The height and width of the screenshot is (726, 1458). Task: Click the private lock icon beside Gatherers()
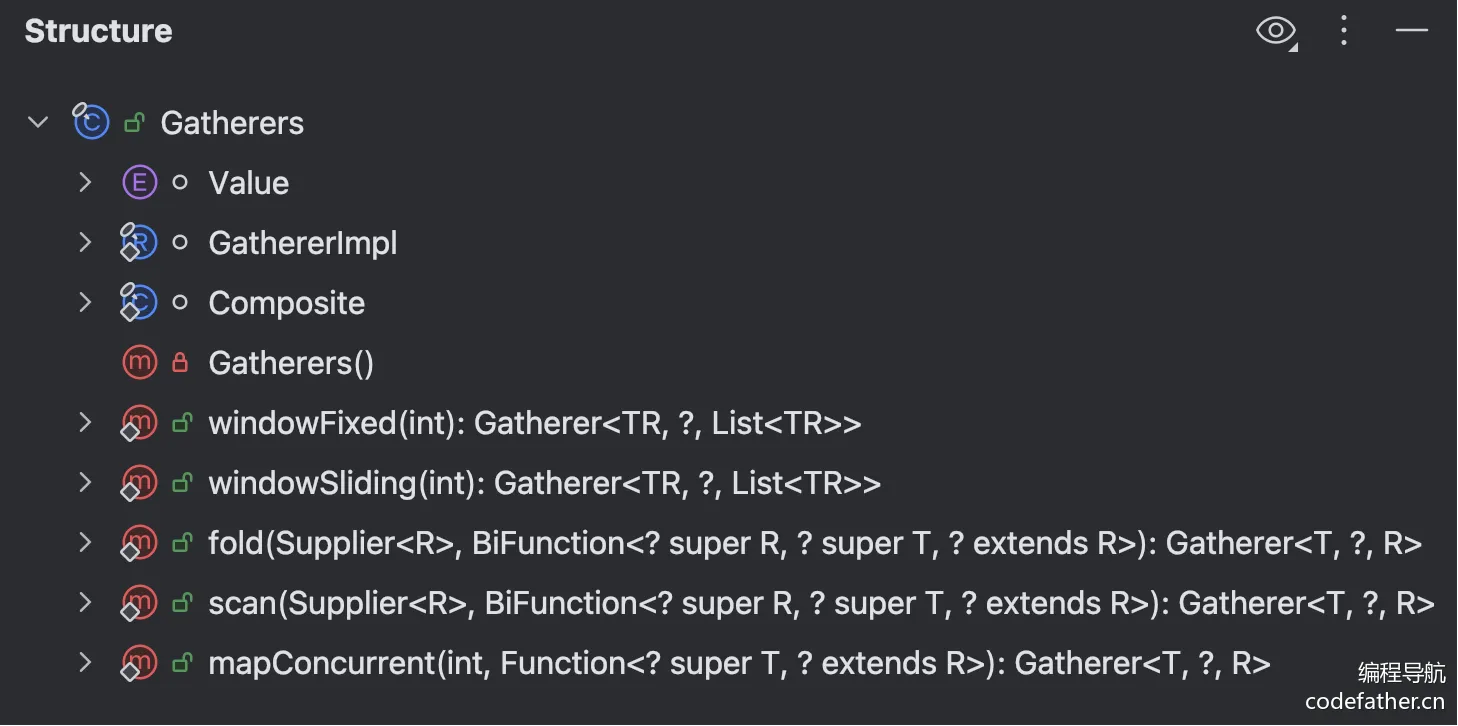point(180,363)
